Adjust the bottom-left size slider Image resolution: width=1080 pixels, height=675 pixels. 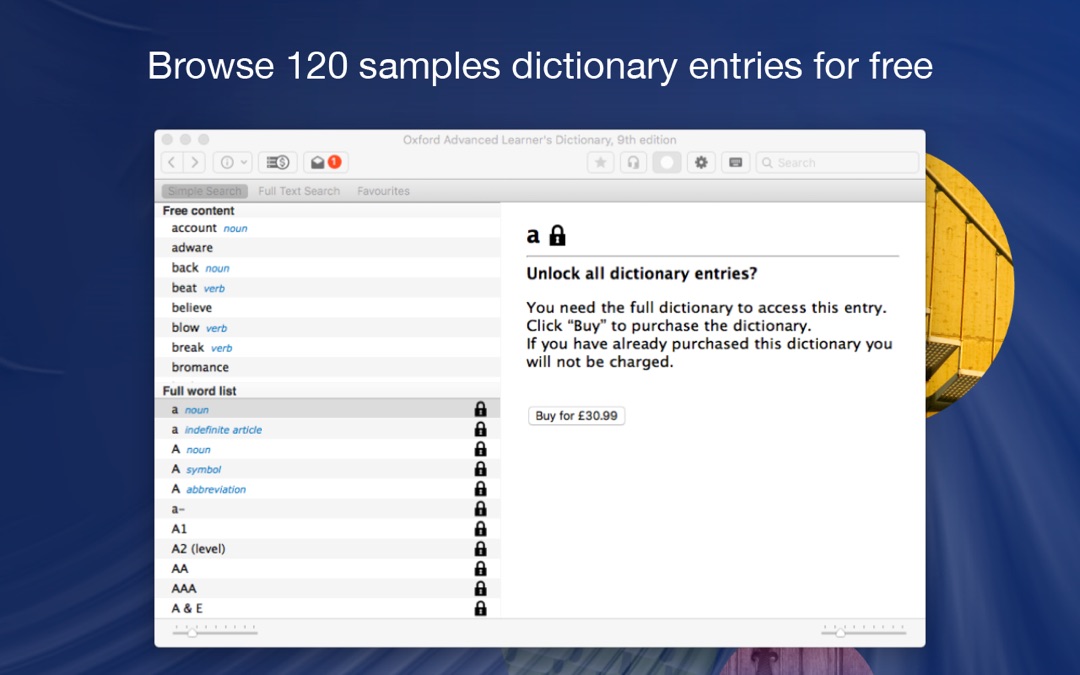[192, 632]
